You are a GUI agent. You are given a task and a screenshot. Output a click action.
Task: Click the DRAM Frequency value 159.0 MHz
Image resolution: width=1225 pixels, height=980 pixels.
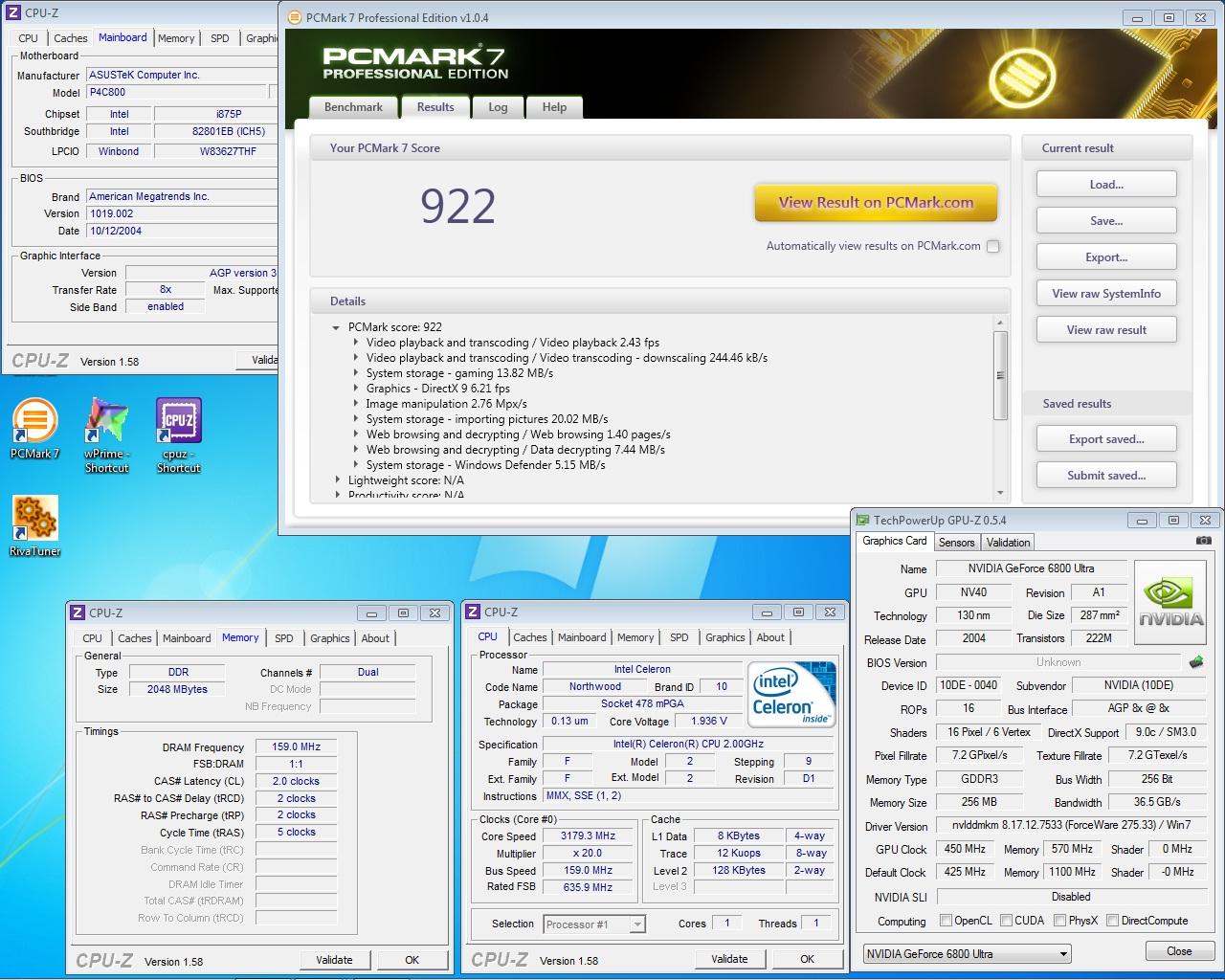coord(296,747)
